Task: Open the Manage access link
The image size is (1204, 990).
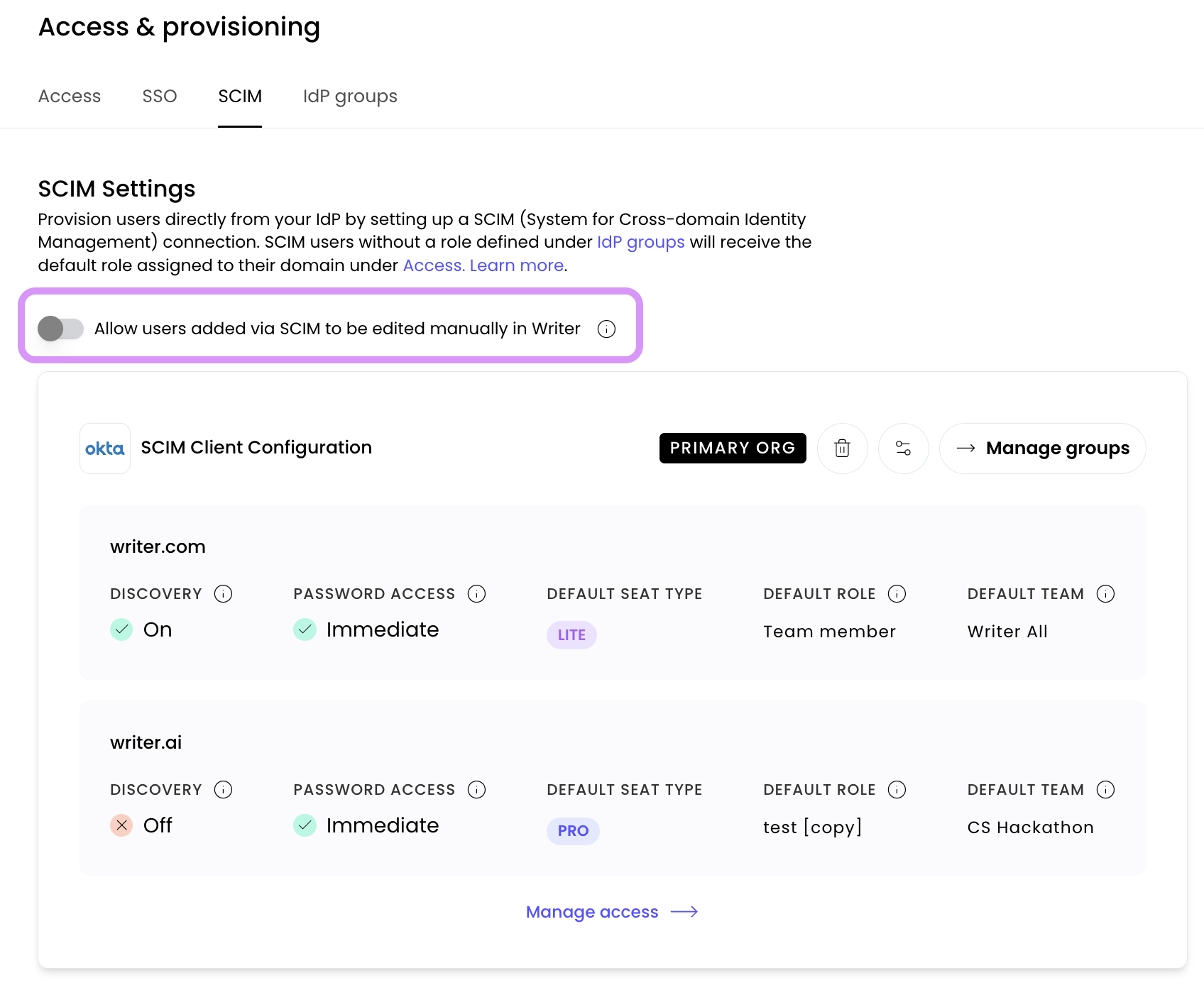Action: point(612,912)
